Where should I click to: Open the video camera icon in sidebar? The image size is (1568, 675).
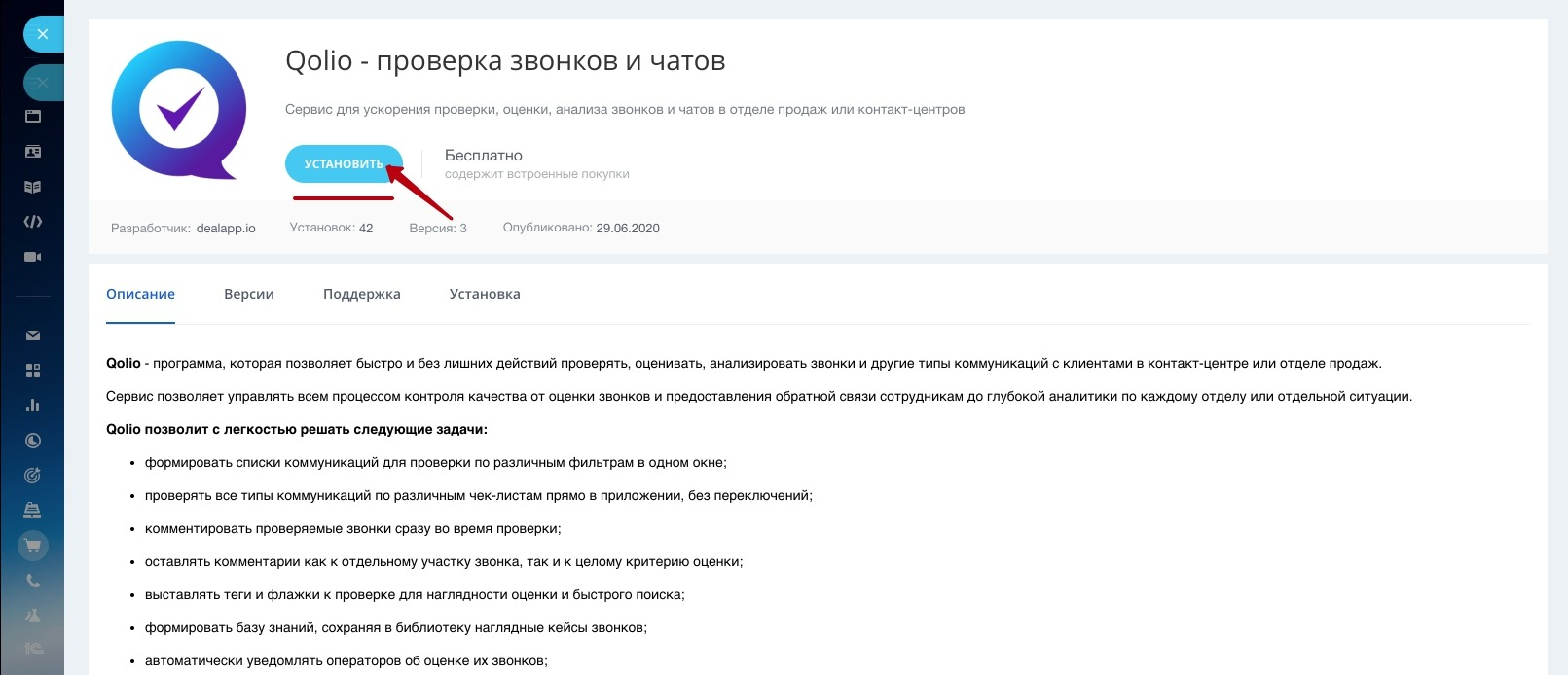[x=33, y=257]
